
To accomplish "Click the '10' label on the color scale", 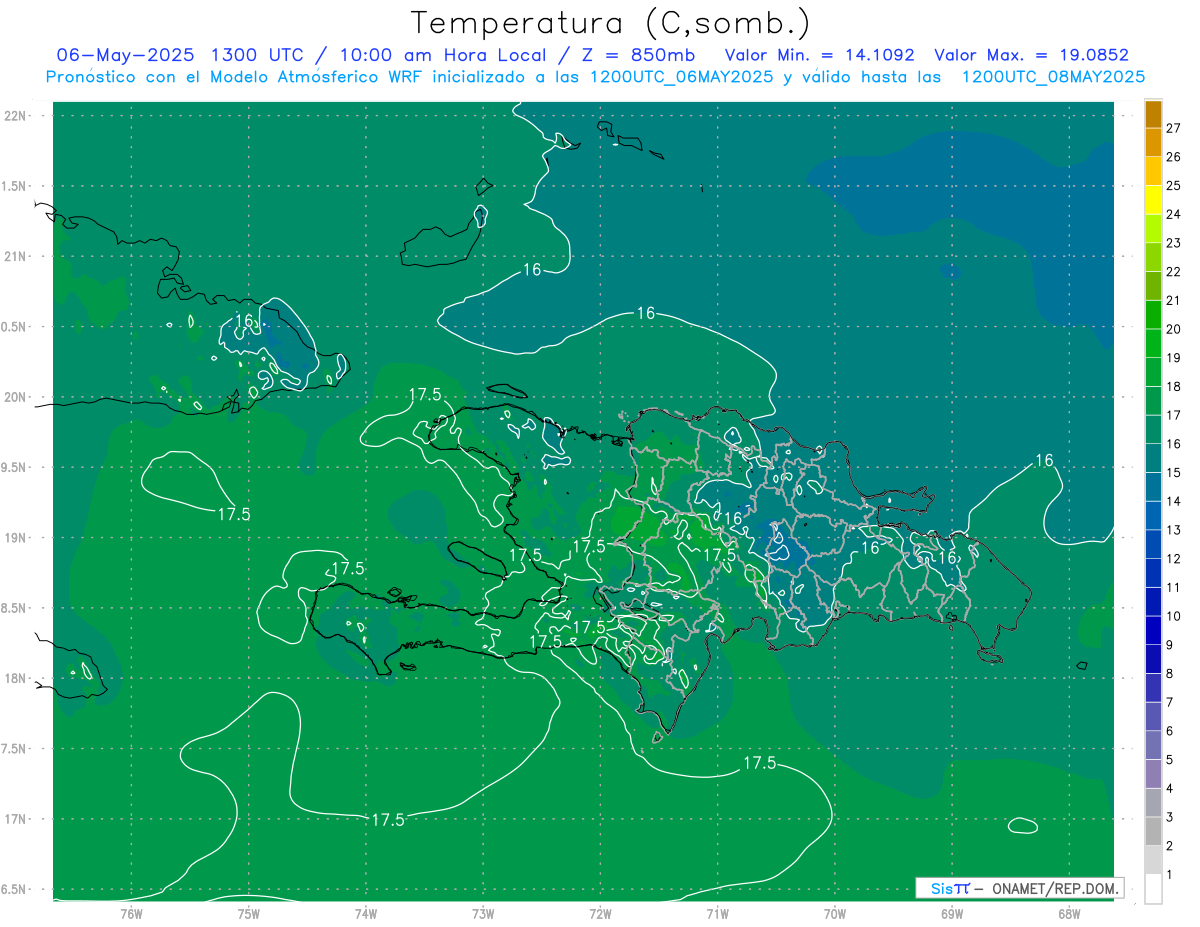I will [x=1174, y=616].
